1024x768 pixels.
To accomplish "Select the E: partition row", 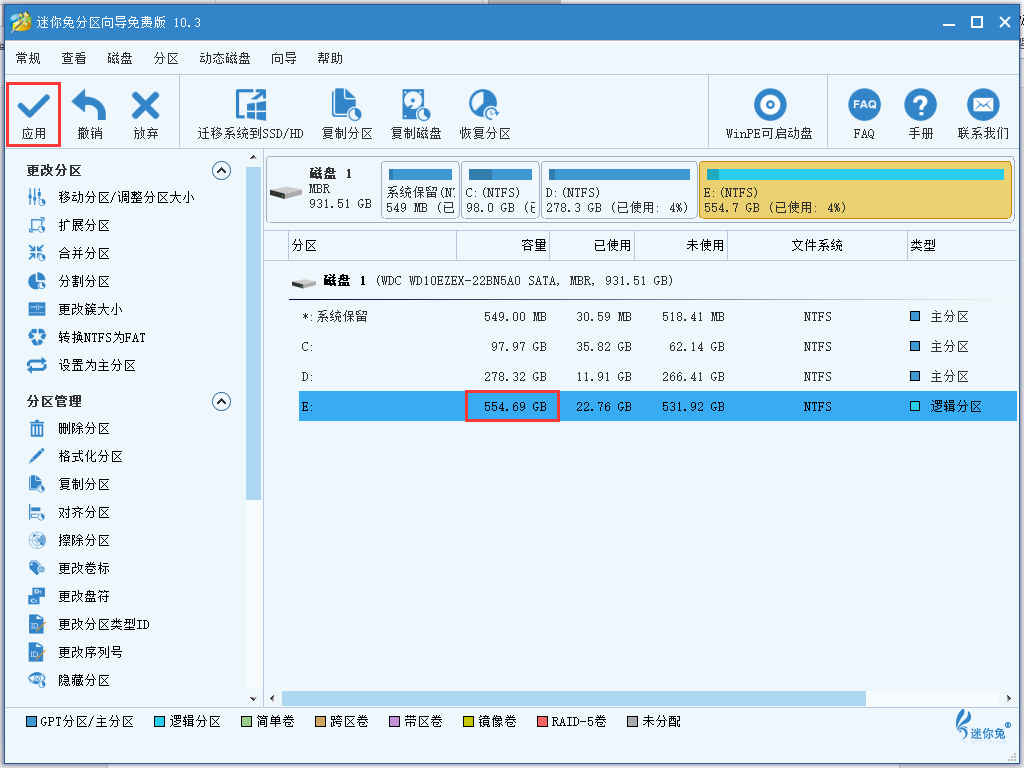I will pyautogui.click(x=658, y=406).
